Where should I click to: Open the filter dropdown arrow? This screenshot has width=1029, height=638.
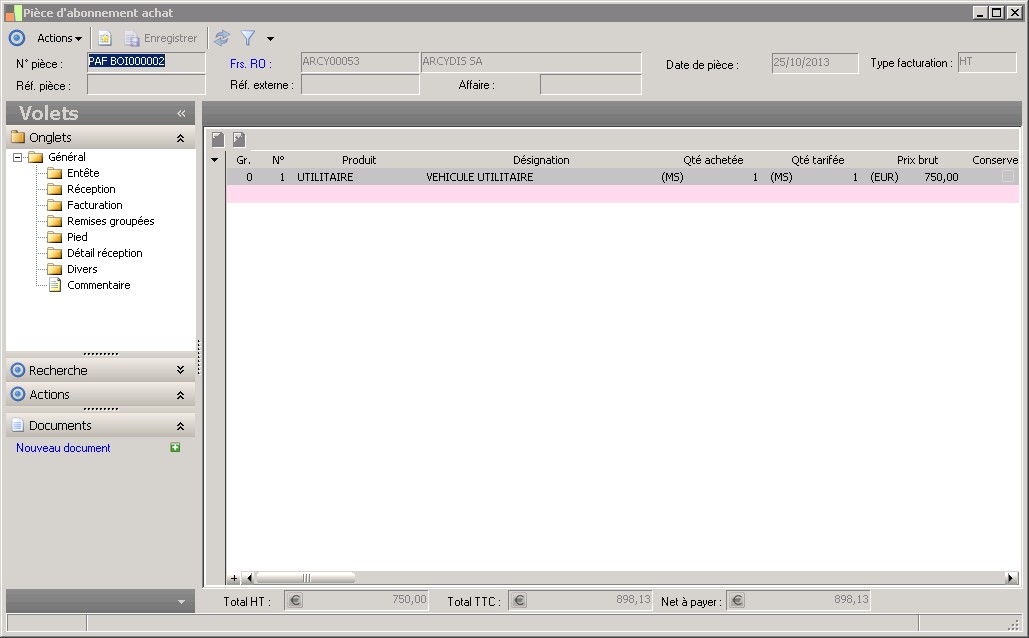(x=270, y=39)
